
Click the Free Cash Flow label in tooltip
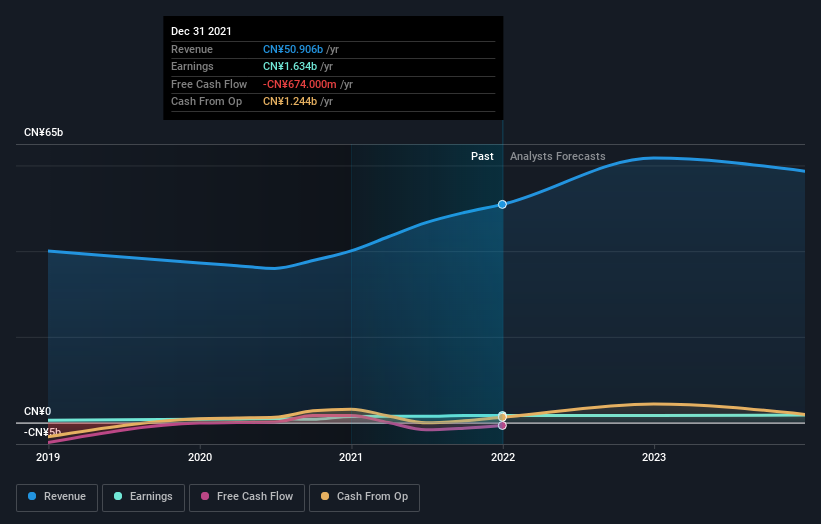click(x=209, y=84)
